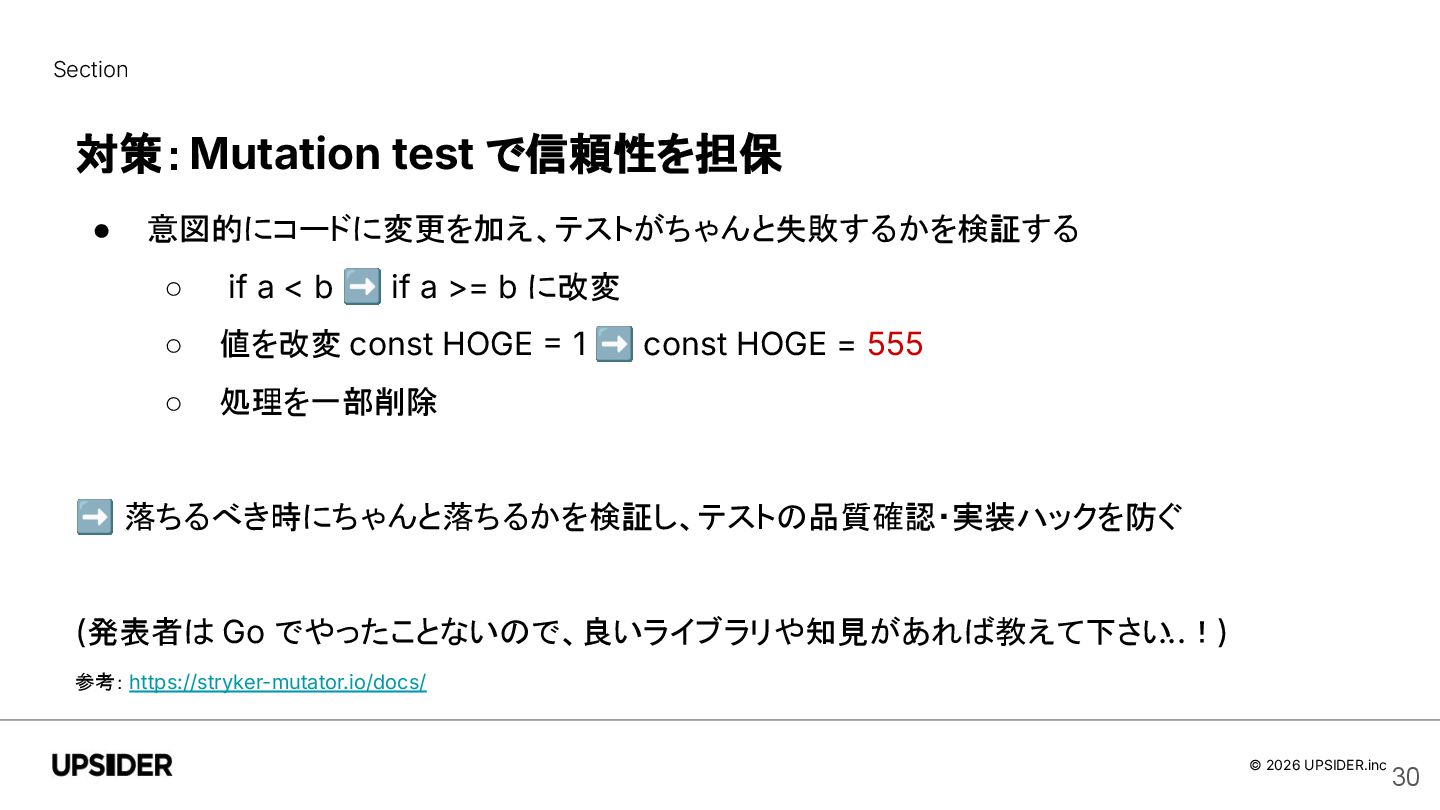Click the arrow emoji before "落ちるべき時に"
The width and height of the screenshot is (1440, 810).
pyautogui.click(x=94, y=518)
